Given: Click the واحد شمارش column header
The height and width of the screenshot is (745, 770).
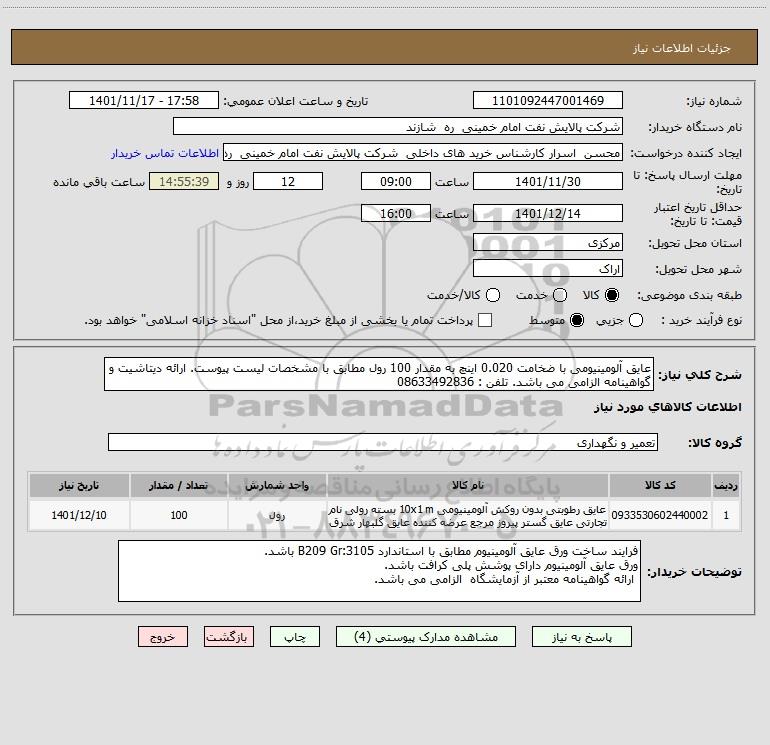Looking at the screenshot, I should click(277, 485).
